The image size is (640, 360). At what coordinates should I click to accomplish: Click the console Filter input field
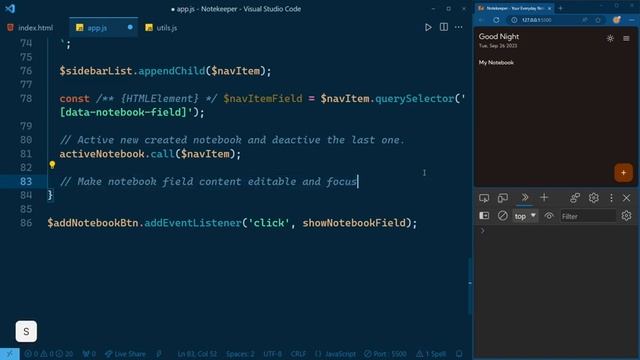point(588,216)
